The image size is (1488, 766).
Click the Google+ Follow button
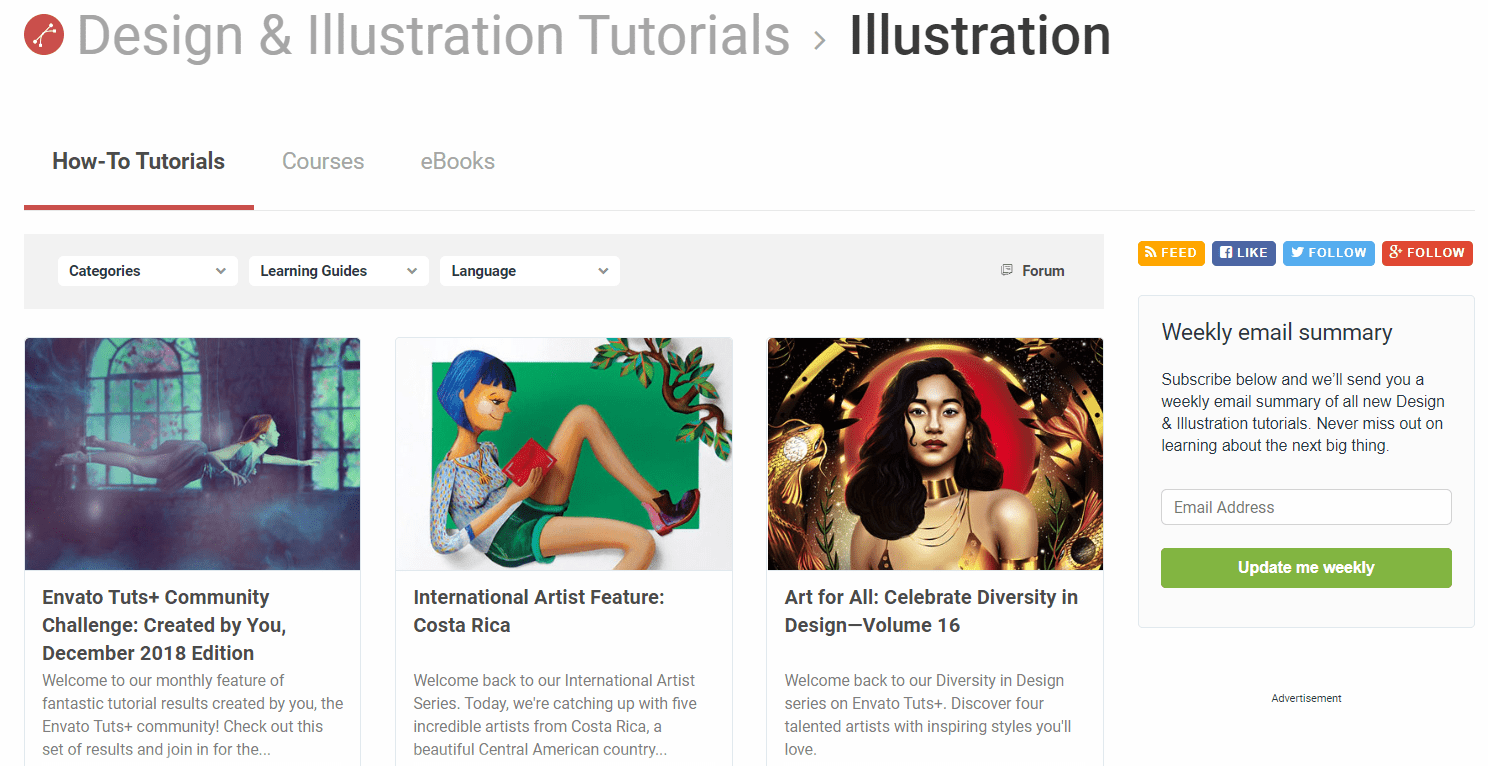coord(1427,253)
